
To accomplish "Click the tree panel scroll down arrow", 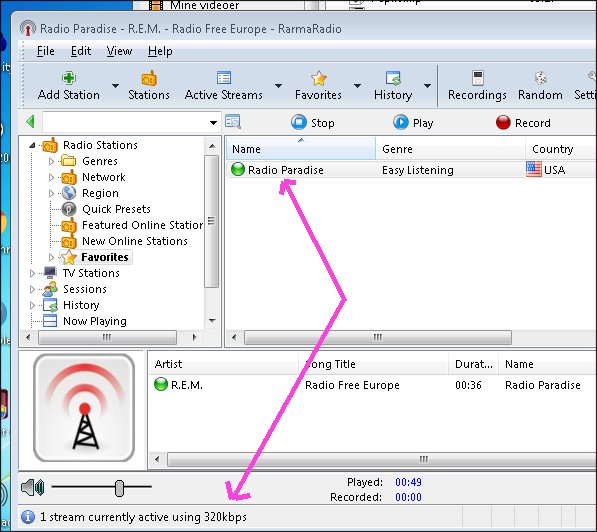I will pyautogui.click(x=212, y=321).
